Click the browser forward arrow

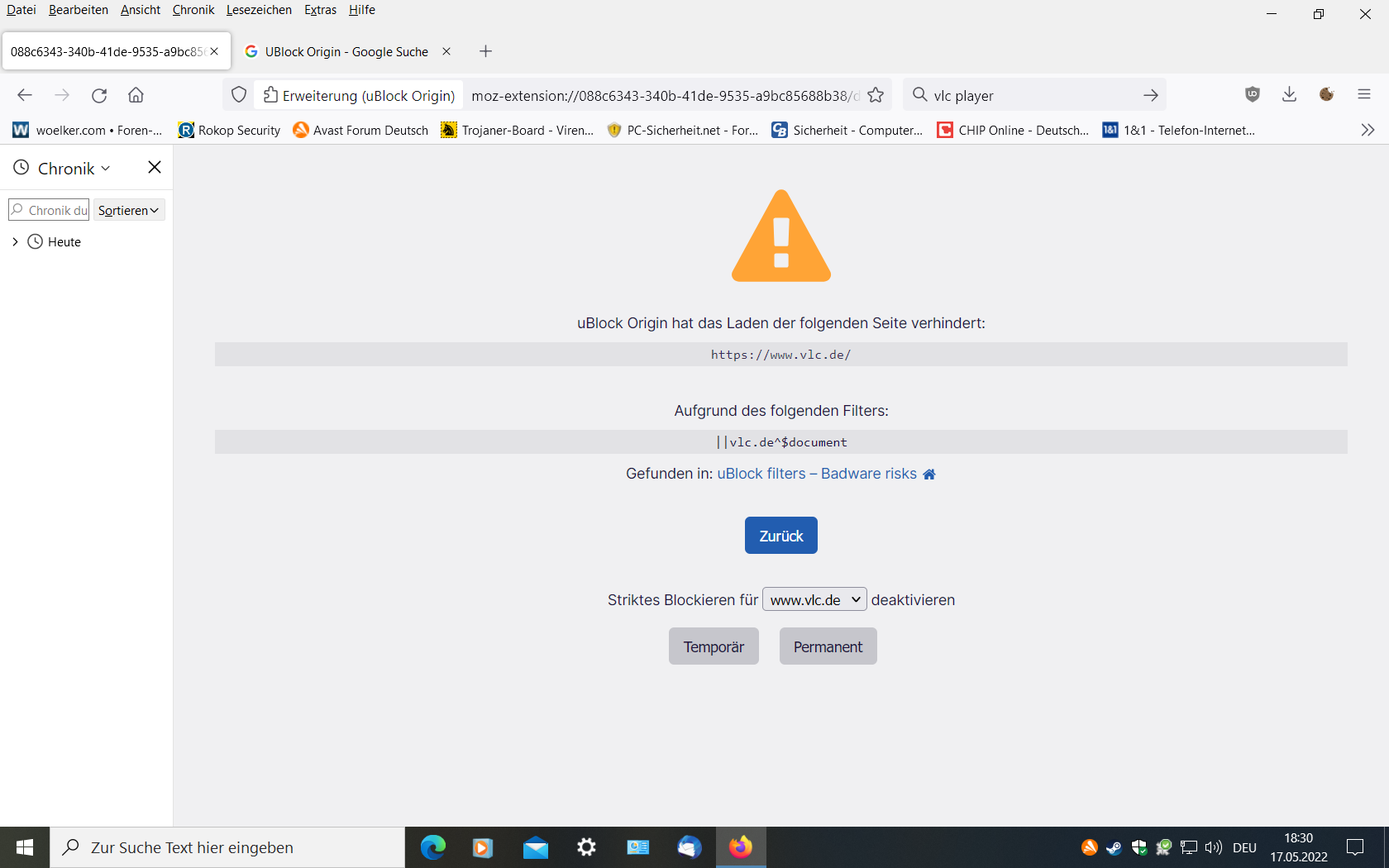pos(62,95)
